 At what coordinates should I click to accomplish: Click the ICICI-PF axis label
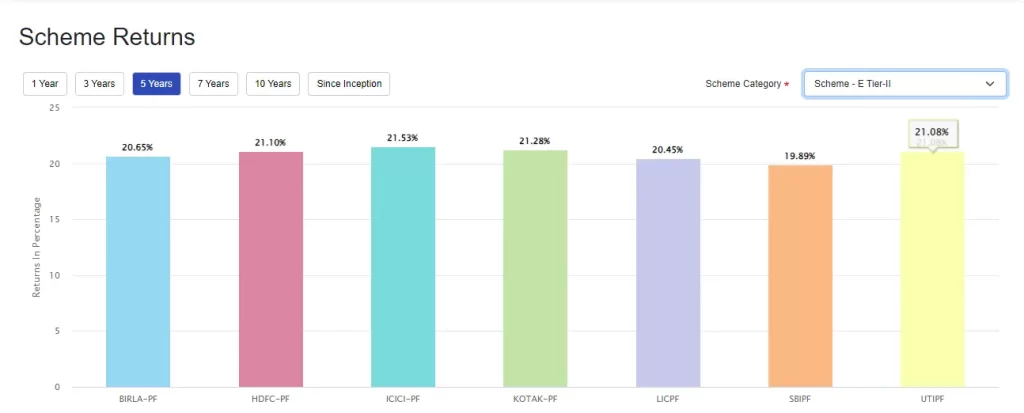tap(403, 398)
